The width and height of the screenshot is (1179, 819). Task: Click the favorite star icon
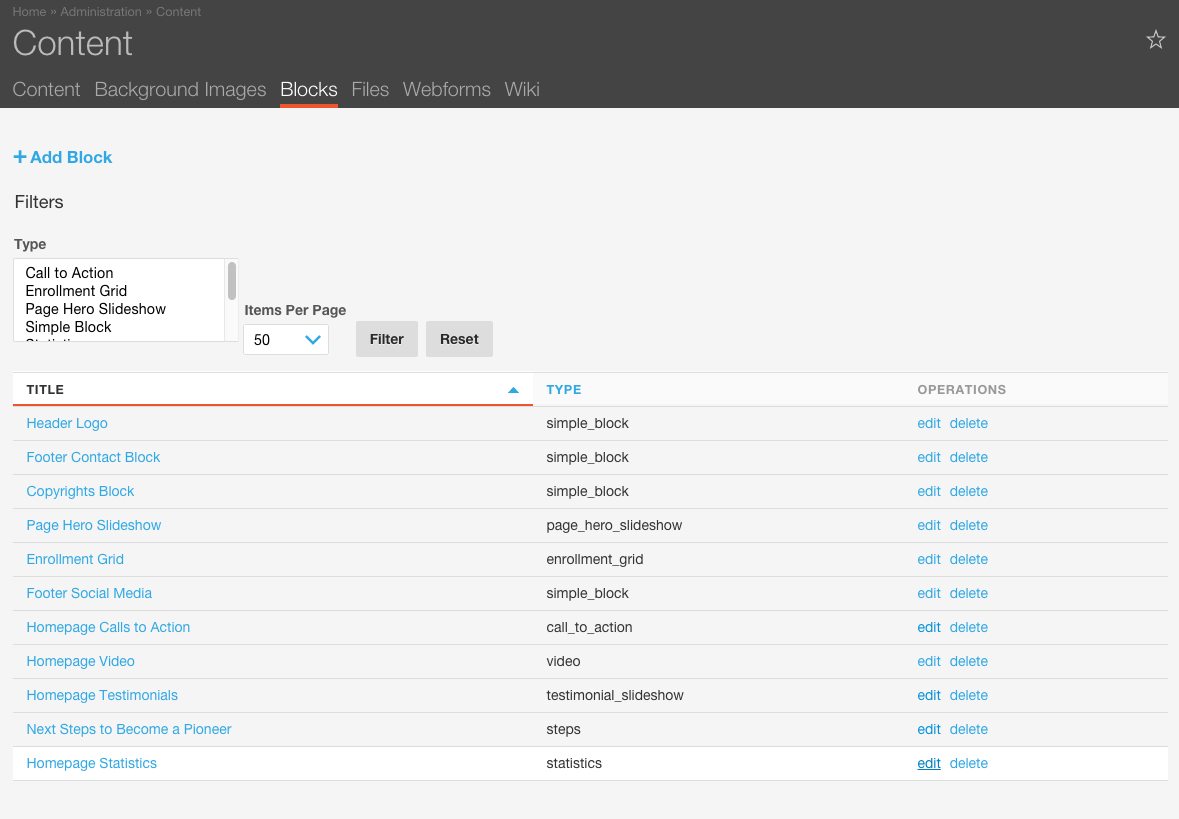pyautogui.click(x=1156, y=40)
